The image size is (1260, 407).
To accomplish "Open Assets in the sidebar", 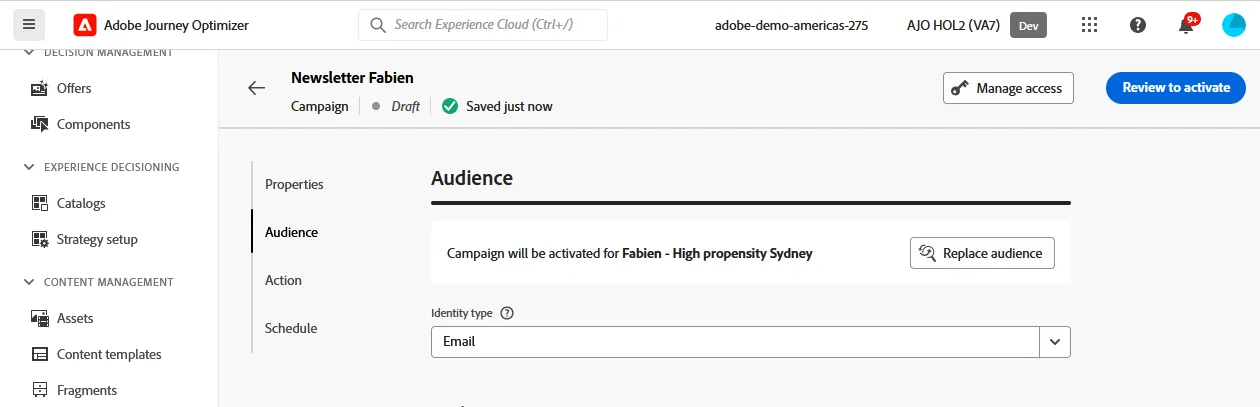I will pyautogui.click(x=75, y=318).
